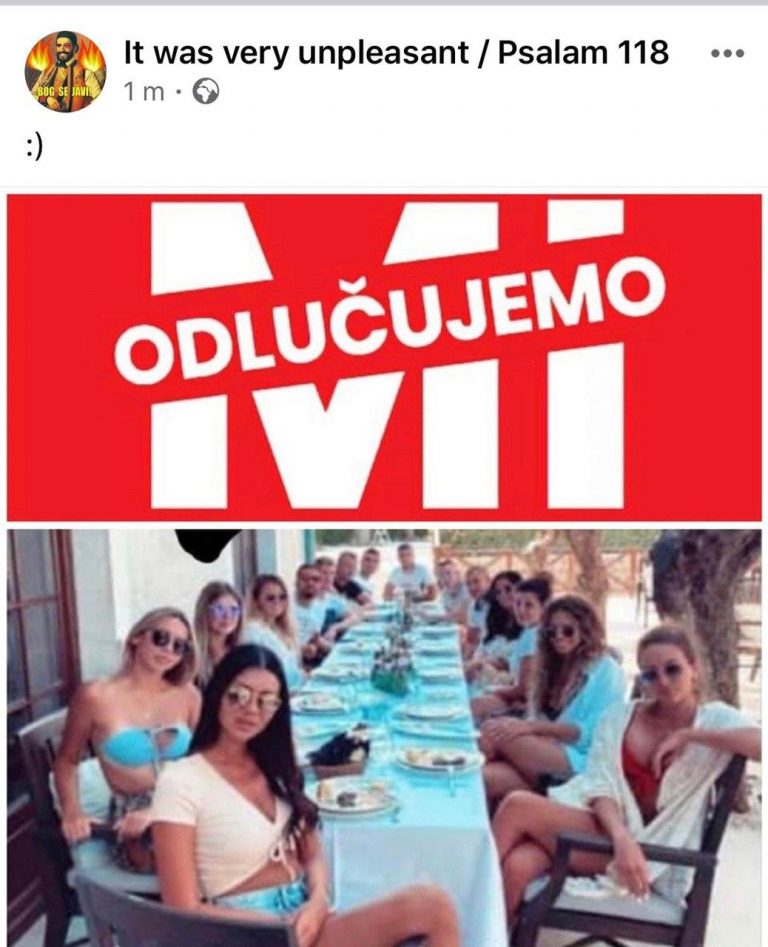This screenshot has width=768, height=947.
Task: Click the dot separator beside the timestamp
Action: click(178, 92)
